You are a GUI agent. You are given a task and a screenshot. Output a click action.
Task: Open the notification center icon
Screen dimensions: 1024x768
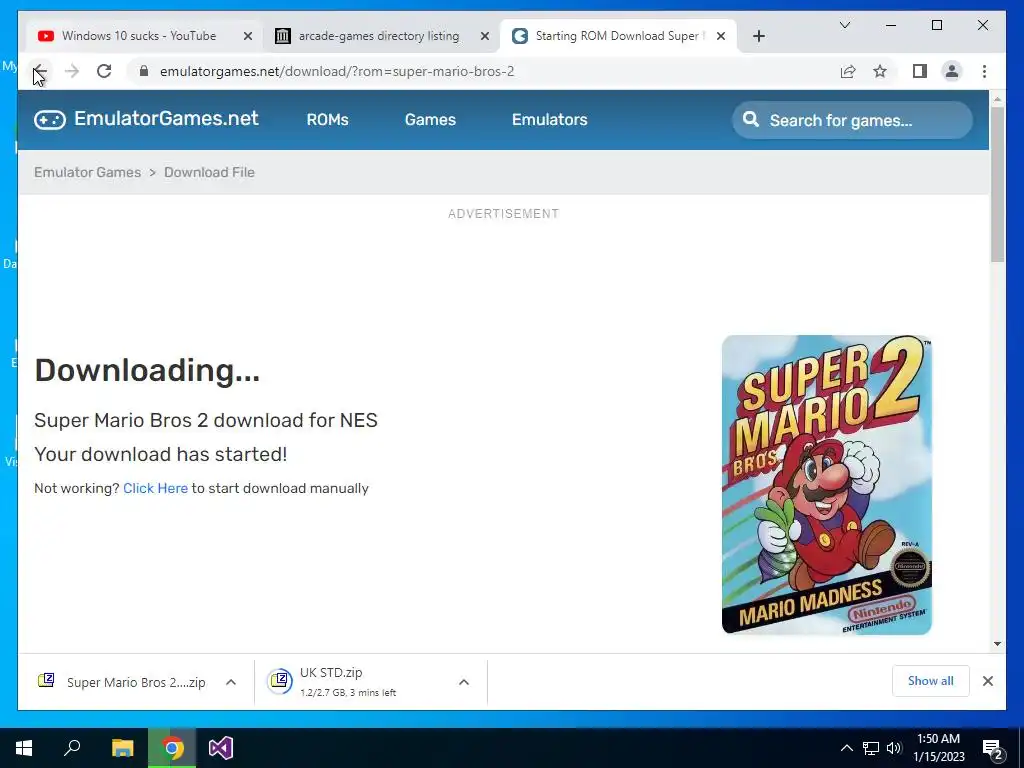click(992, 749)
